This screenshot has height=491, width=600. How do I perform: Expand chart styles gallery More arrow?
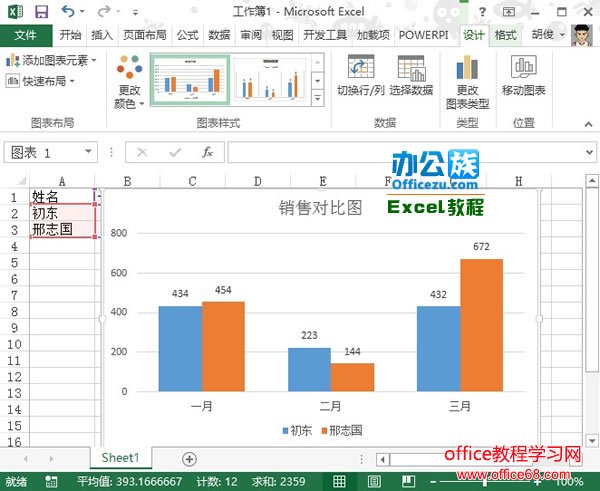pos(318,98)
